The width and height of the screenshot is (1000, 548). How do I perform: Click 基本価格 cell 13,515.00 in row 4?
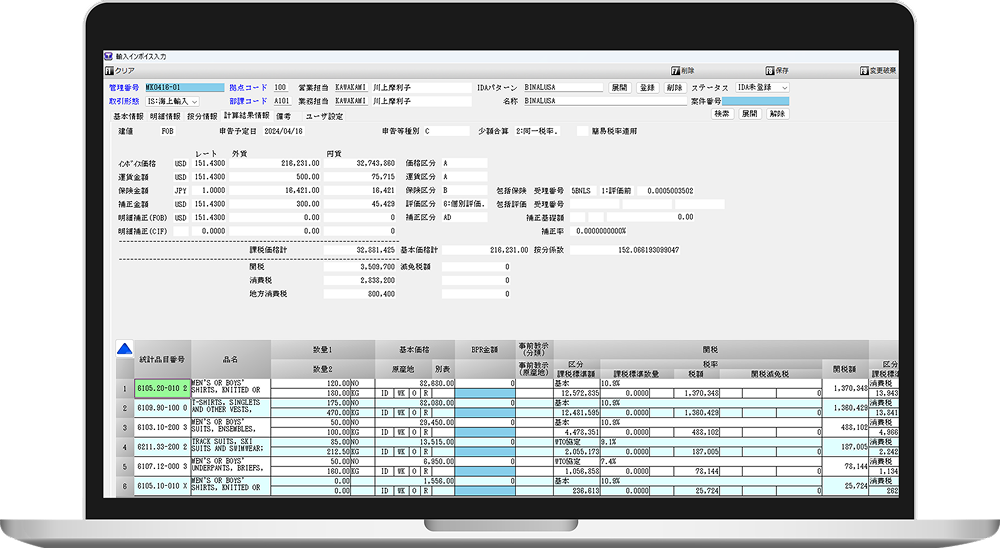[x=415, y=441]
